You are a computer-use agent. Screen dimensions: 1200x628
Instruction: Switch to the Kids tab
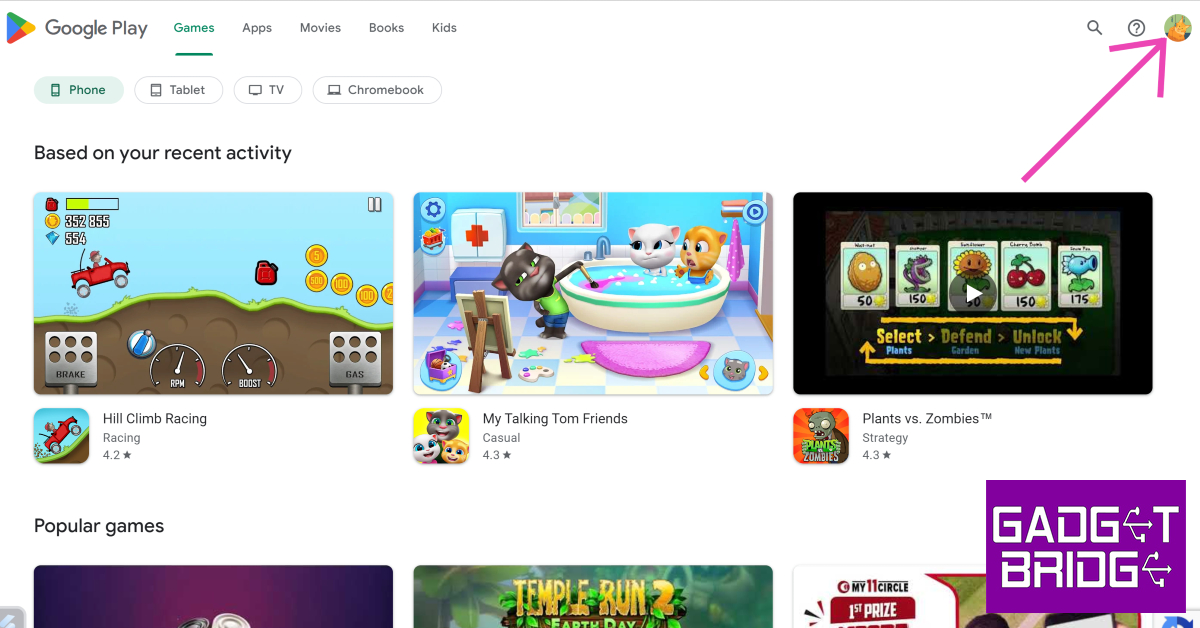[444, 28]
